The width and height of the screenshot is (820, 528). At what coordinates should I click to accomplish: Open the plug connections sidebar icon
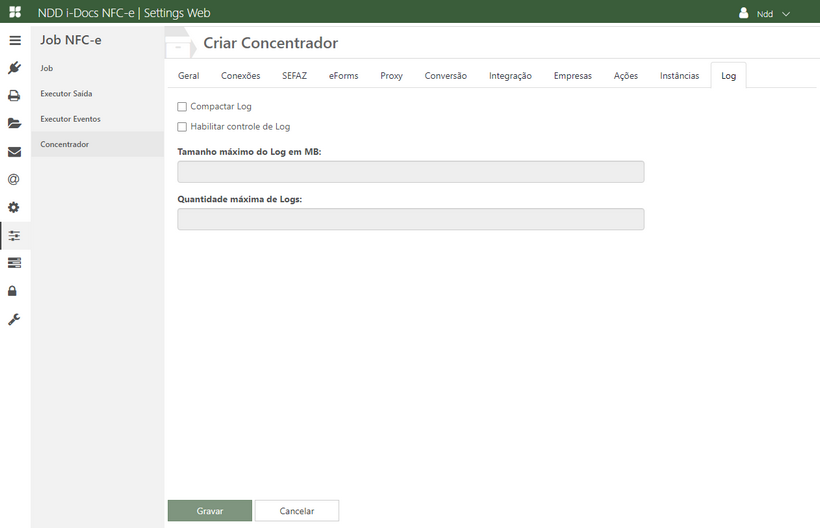tap(14, 68)
